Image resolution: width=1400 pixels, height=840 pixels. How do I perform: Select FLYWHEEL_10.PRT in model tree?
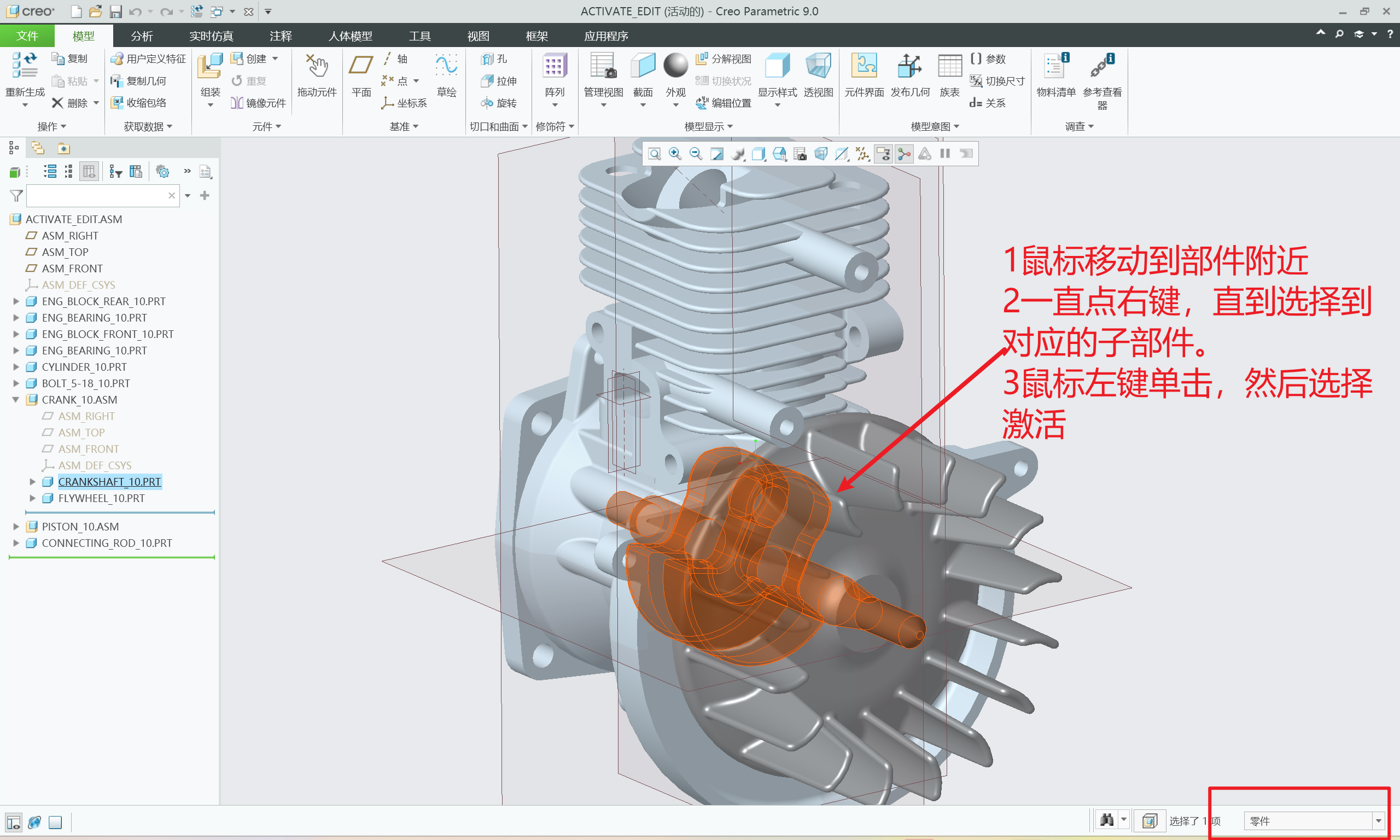point(101,498)
